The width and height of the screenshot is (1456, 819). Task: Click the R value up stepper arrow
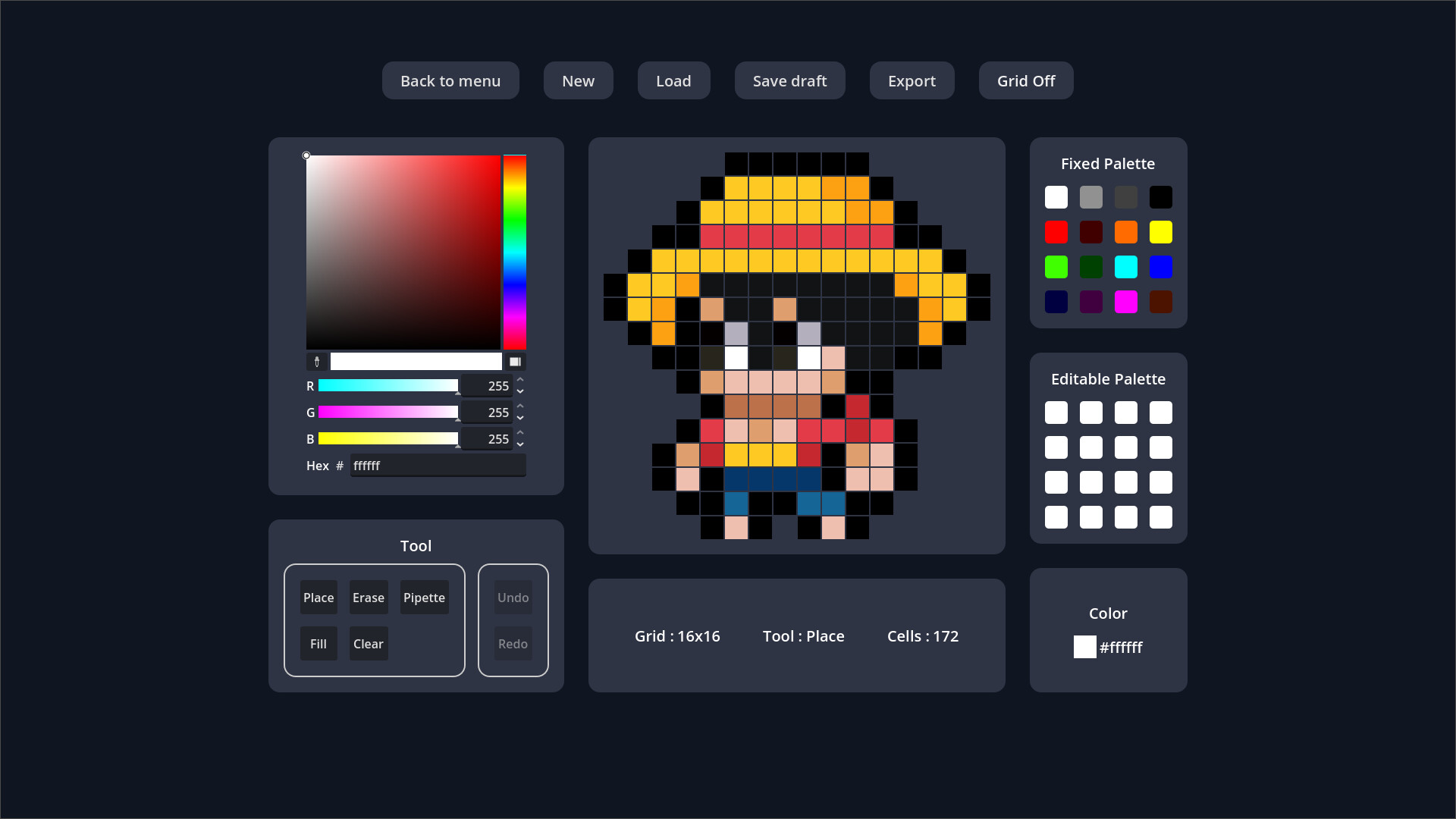point(520,381)
